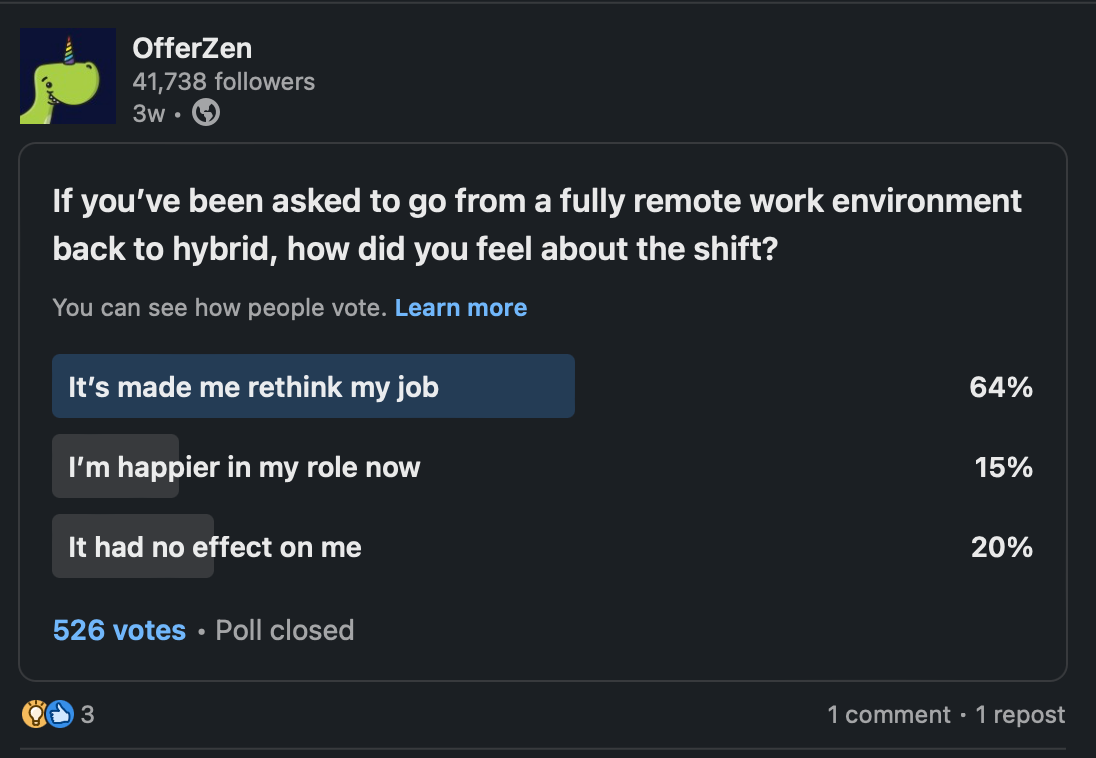Screen dimensions: 1096x758
Task: Open the reactions count showing 3
Action: 88,714
